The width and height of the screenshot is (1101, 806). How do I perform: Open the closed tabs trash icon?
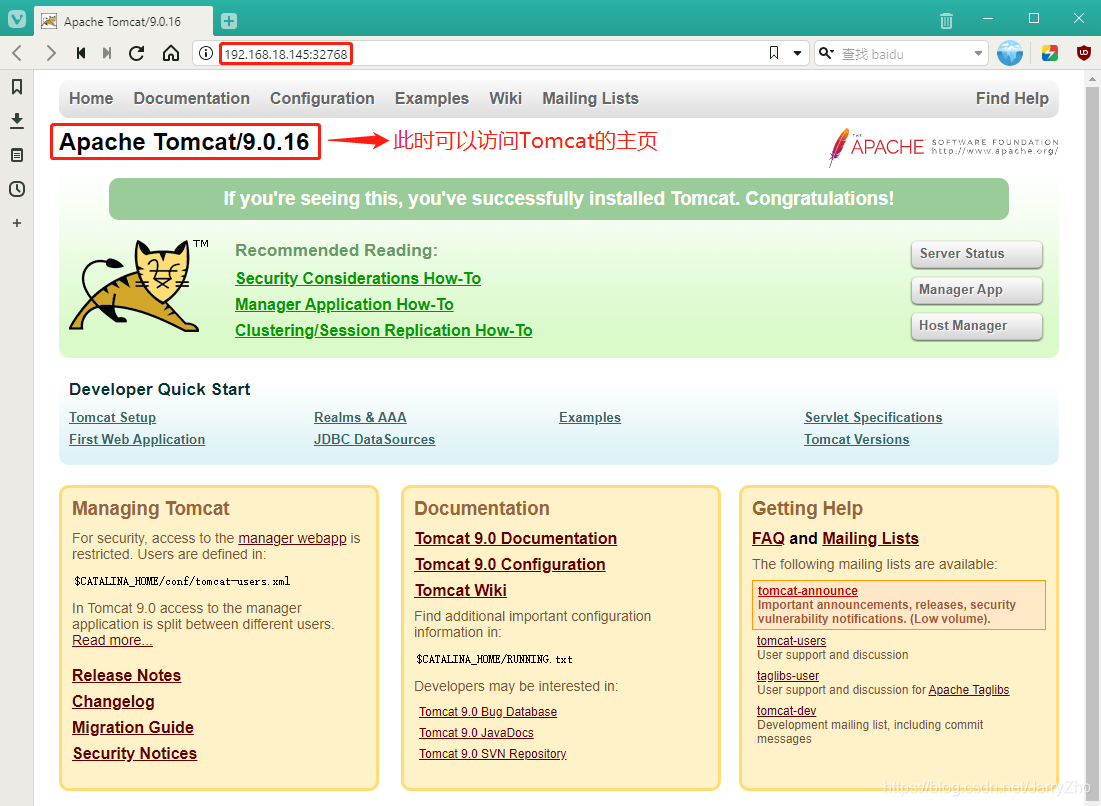pyautogui.click(x=946, y=21)
